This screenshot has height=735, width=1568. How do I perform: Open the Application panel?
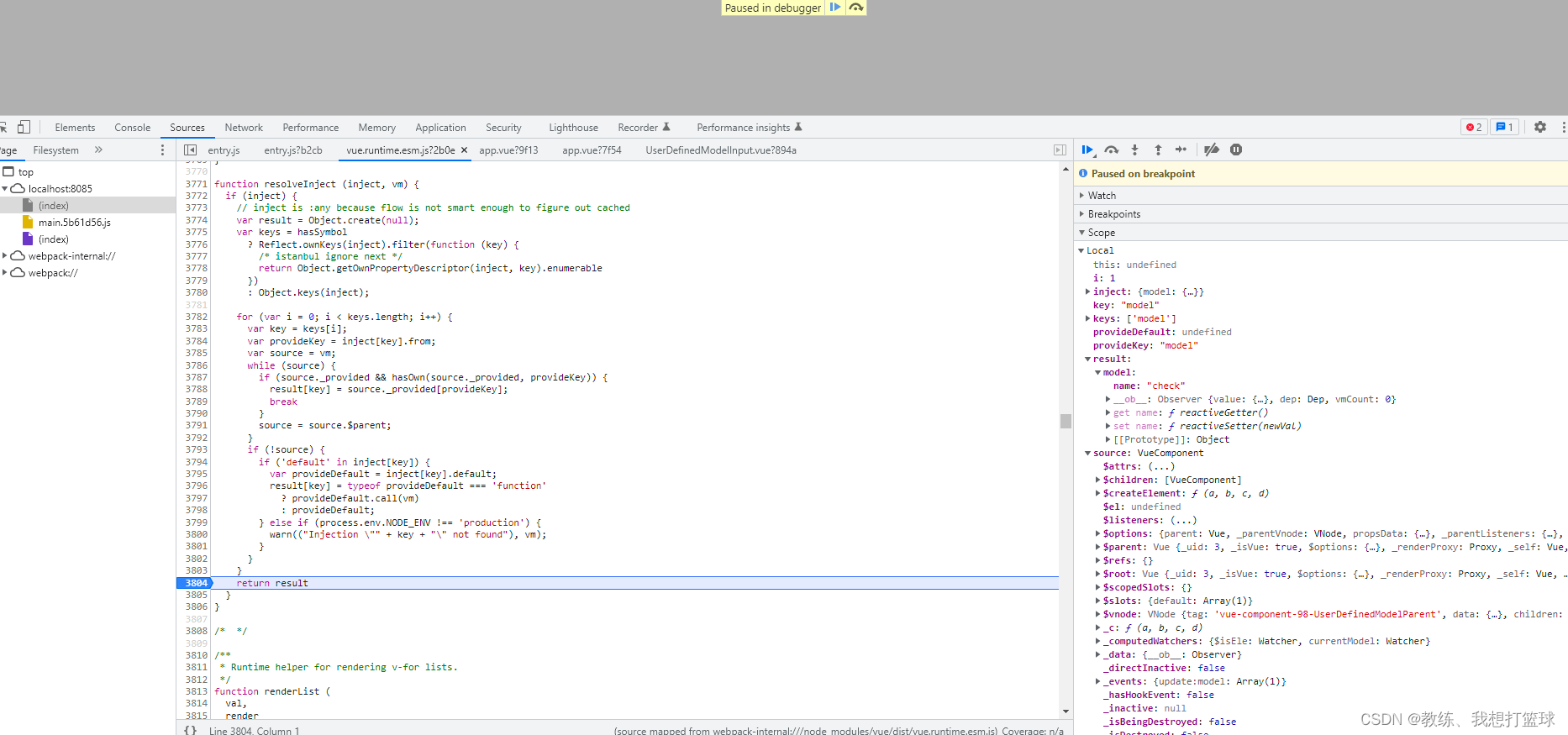tap(440, 128)
